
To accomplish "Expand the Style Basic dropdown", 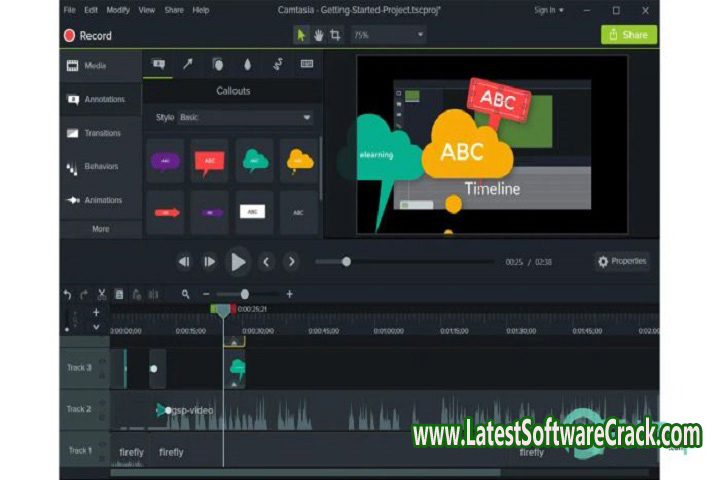I will [245, 118].
